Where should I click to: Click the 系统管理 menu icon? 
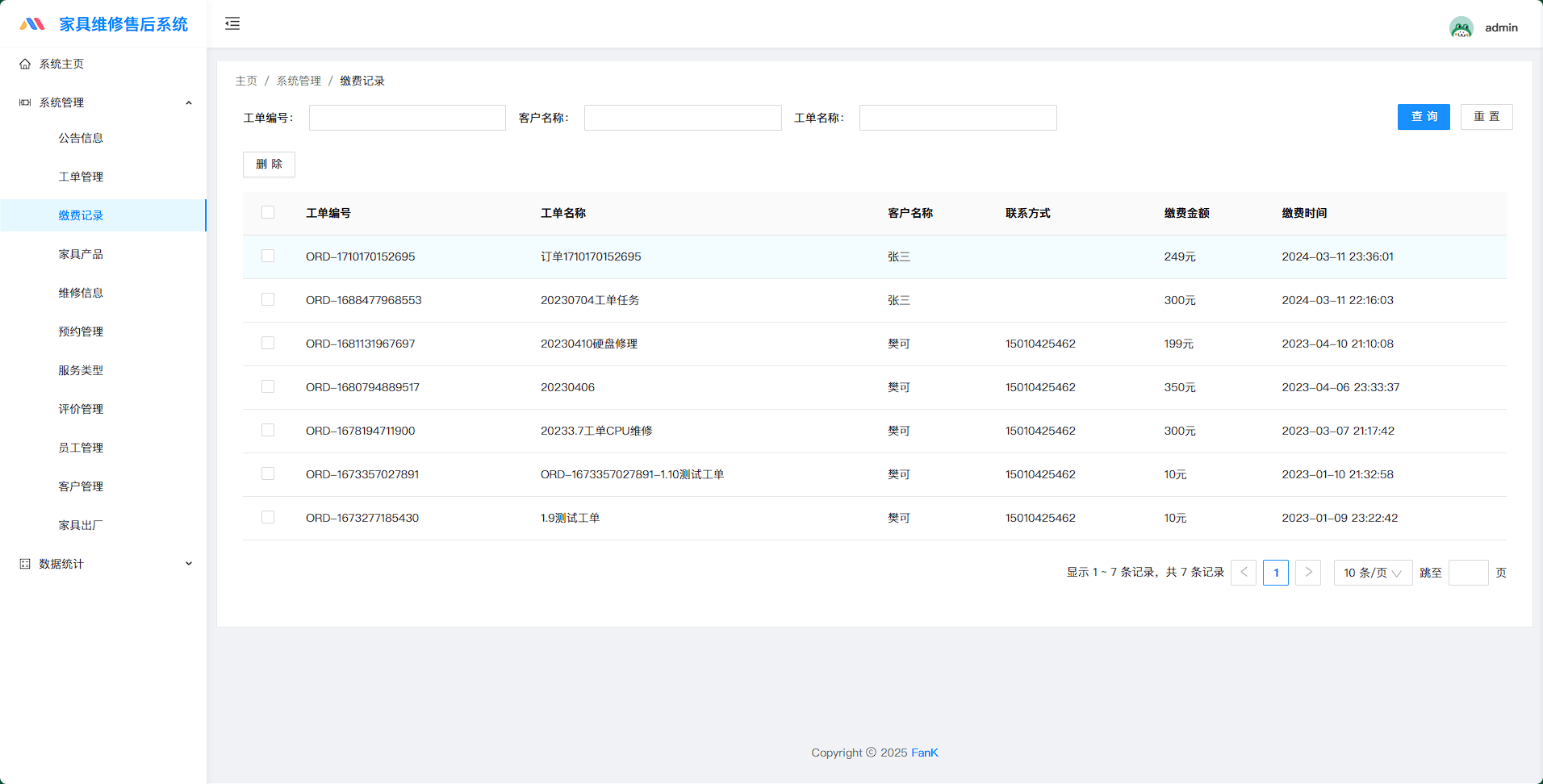click(x=25, y=102)
